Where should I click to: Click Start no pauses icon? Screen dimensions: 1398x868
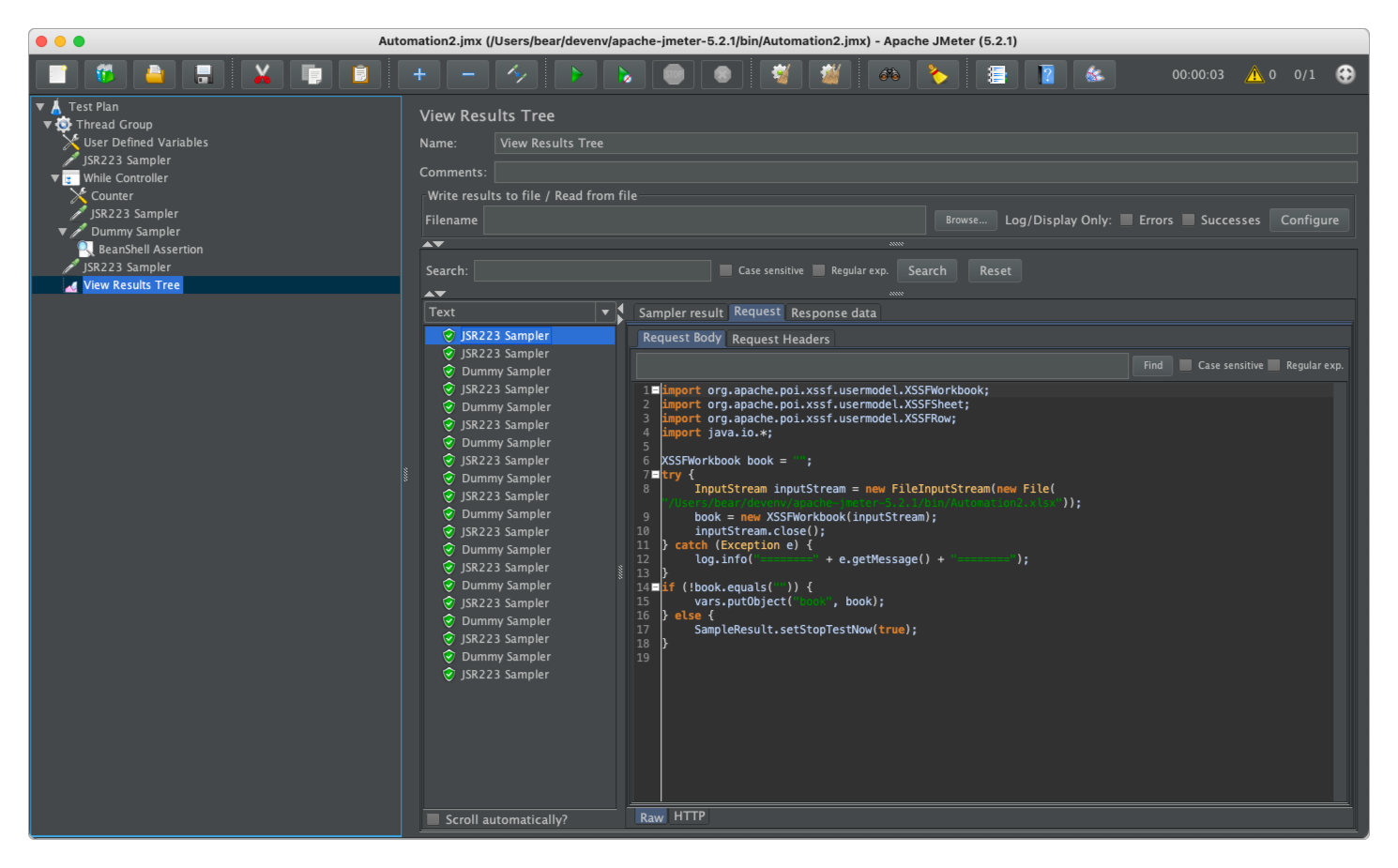point(625,74)
